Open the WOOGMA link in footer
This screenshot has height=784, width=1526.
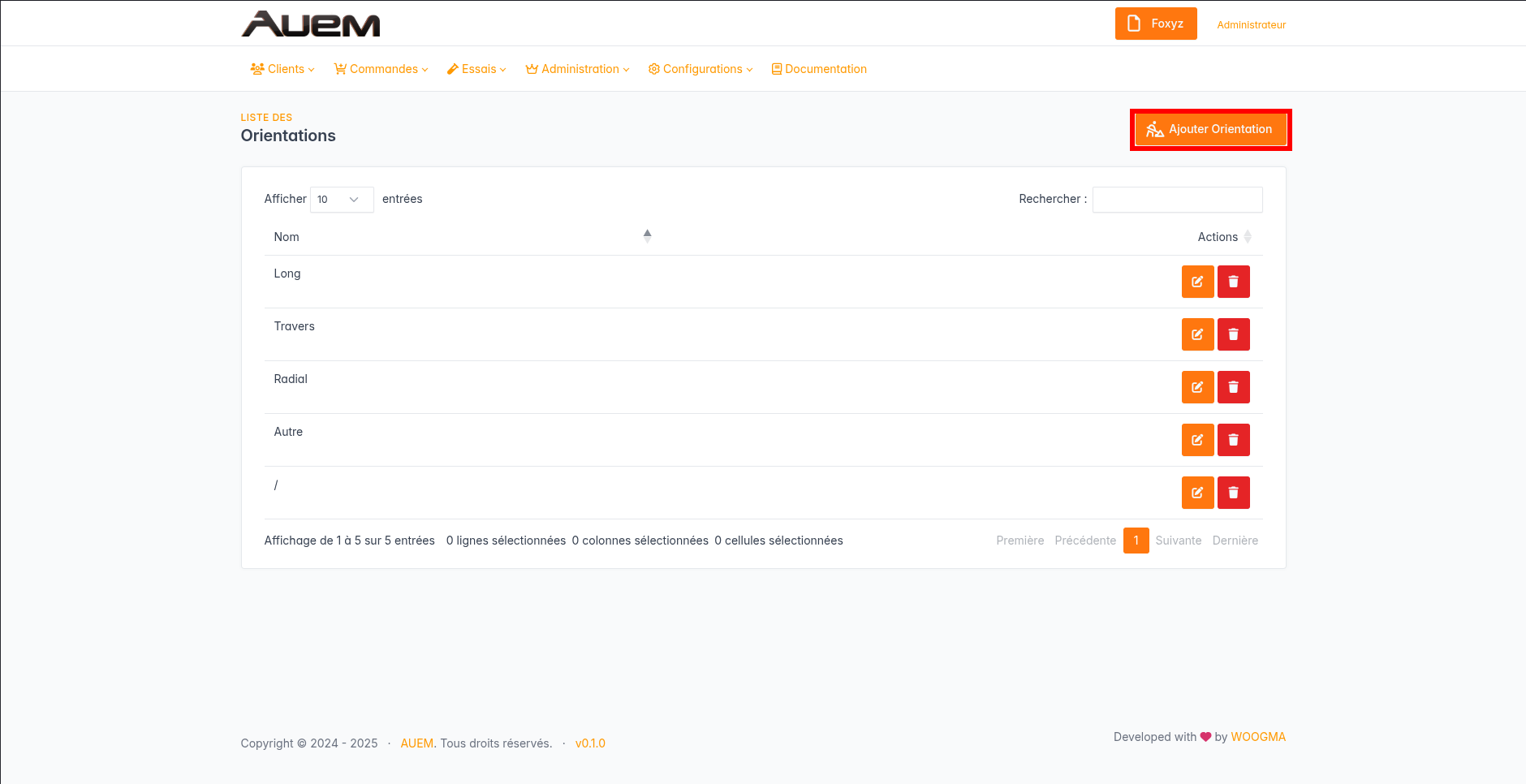point(1257,737)
